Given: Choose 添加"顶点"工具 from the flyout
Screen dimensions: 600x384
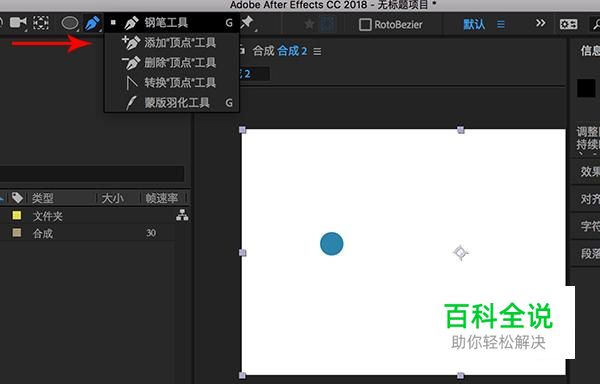Looking at the screenshot, I should pos(172,42).
